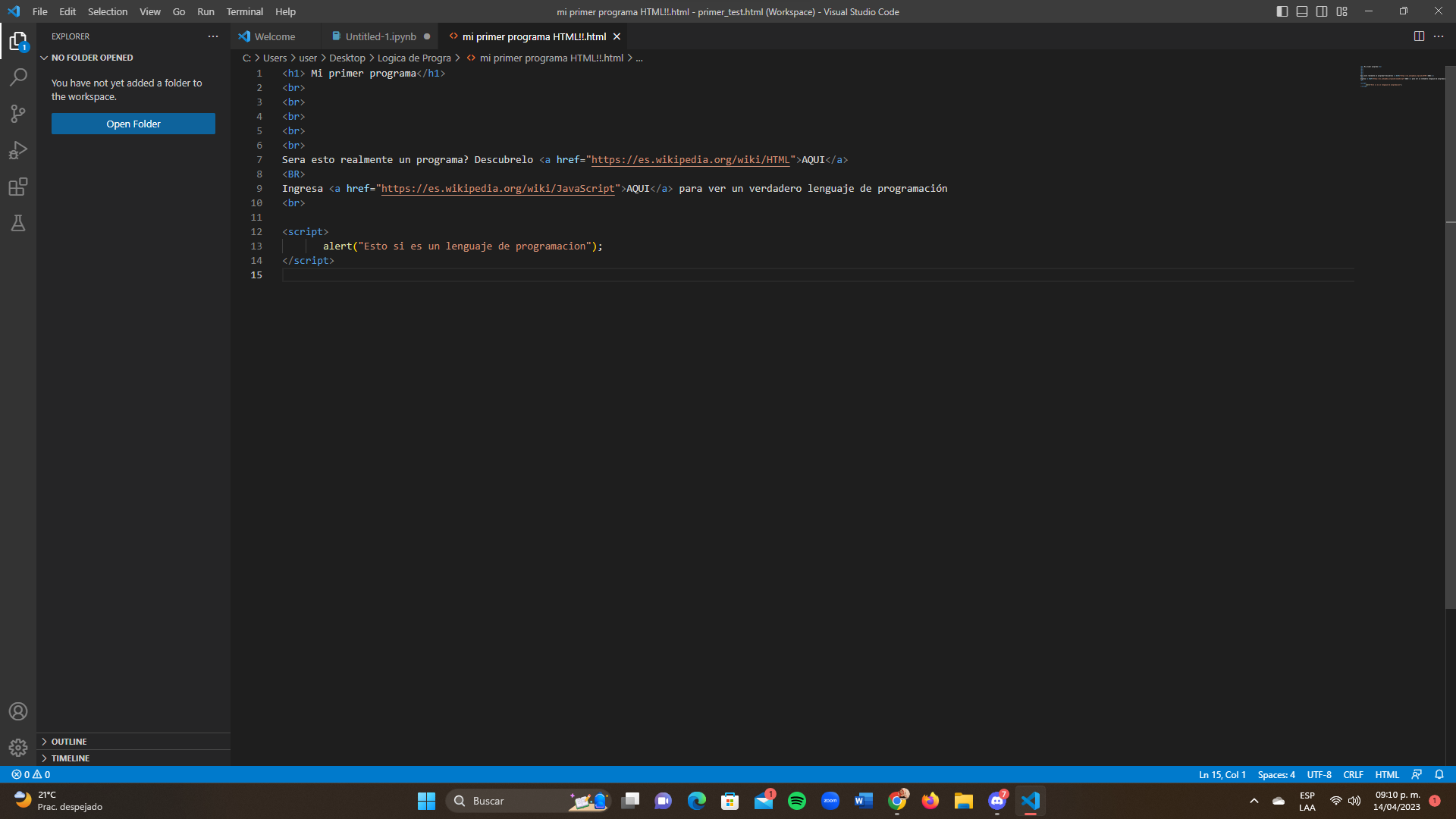Open Microsoft Word from the taskbar

pos(864,801)
